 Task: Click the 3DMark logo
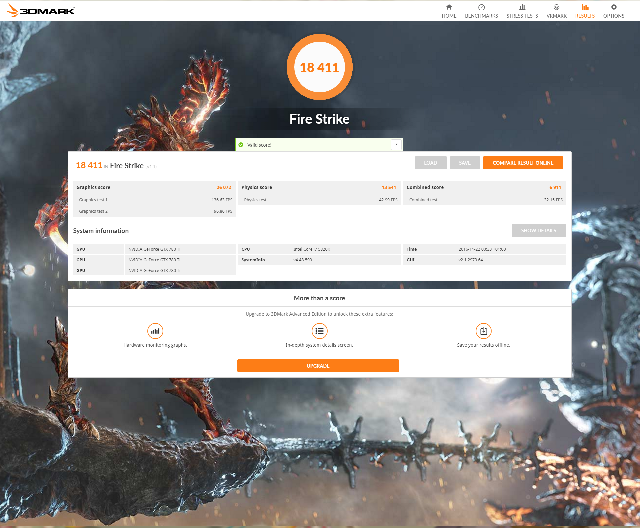pyautogui.click(x=41, y=11)
